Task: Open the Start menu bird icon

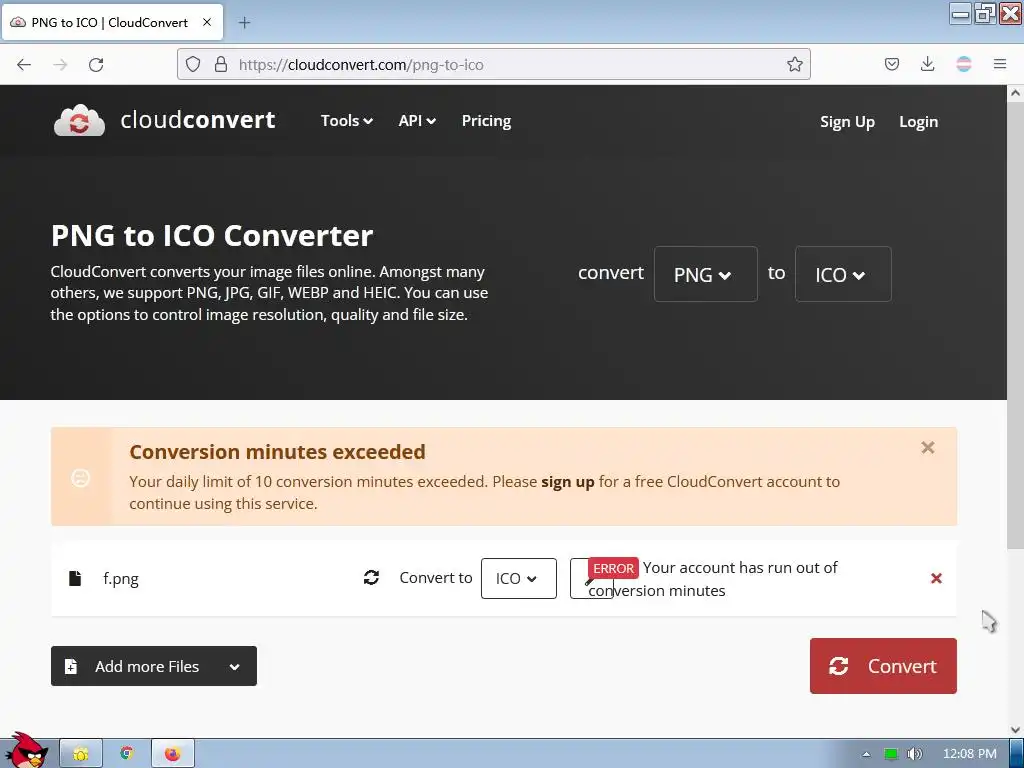Action: pos(25,750)
